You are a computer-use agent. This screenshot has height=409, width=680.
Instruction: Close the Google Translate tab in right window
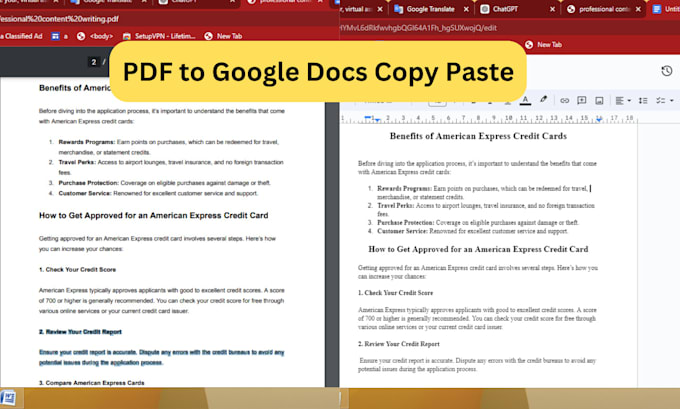click(466, 9)
